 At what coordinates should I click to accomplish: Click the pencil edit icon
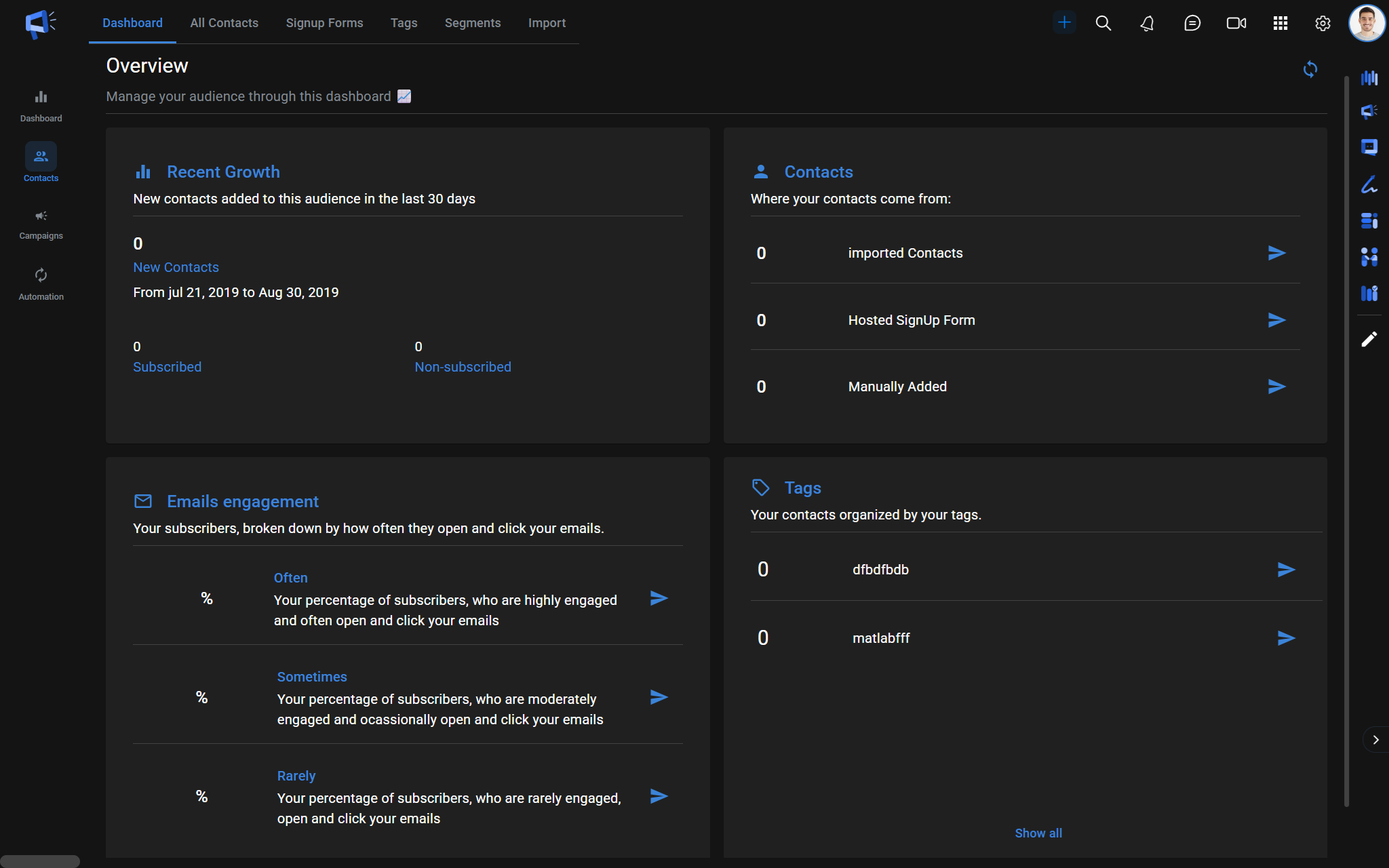pos(1369,339)
